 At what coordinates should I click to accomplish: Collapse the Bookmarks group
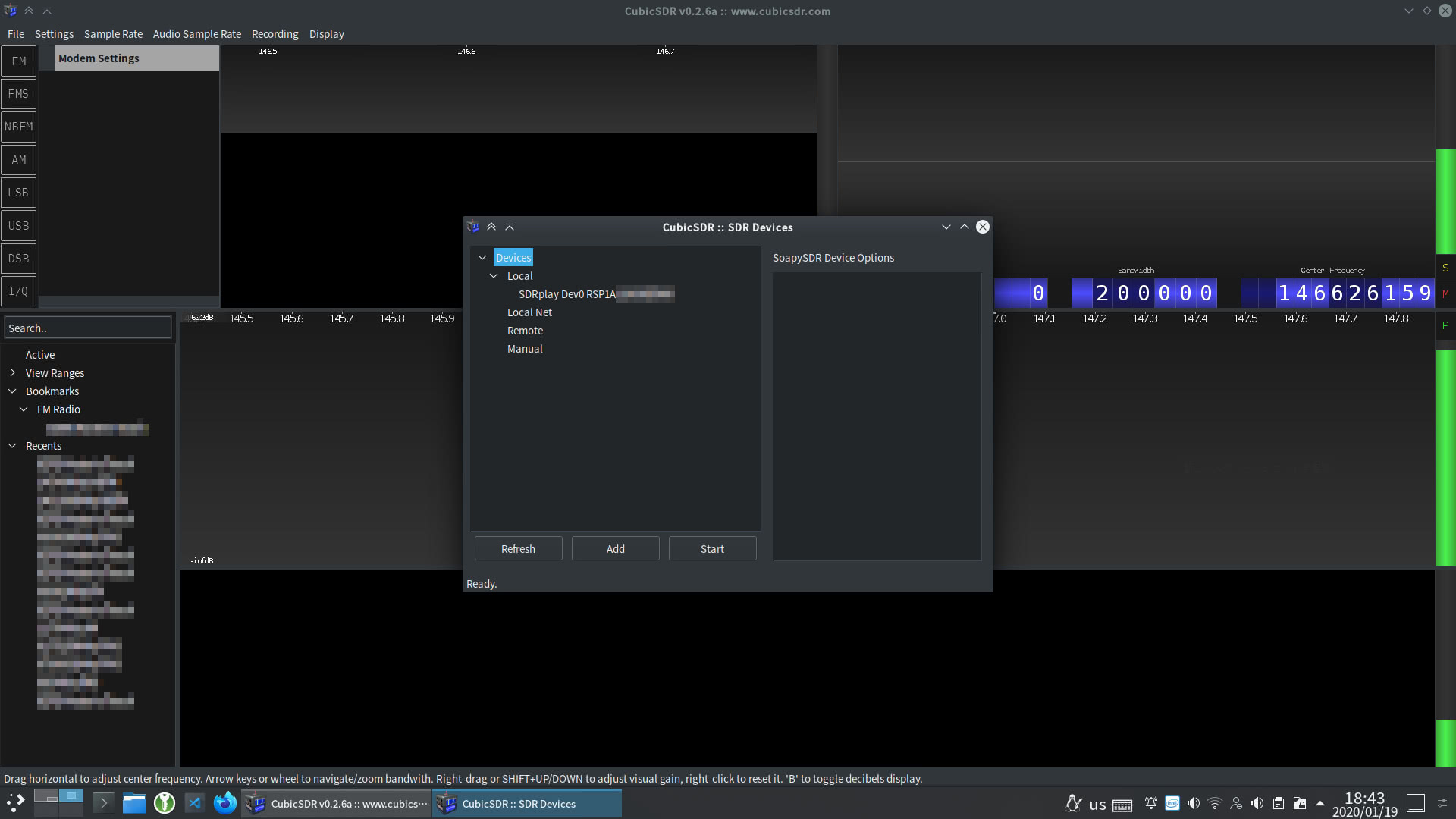(x=12, y=391)
